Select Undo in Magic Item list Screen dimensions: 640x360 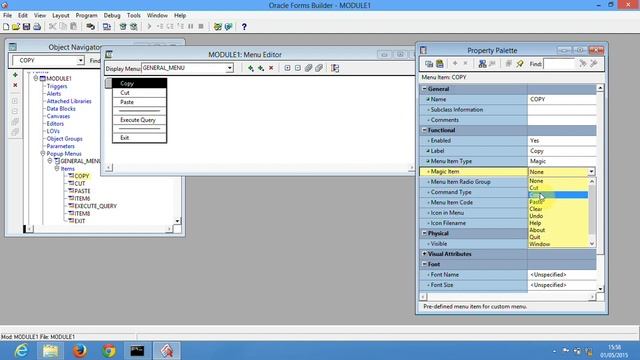[536, 216]
